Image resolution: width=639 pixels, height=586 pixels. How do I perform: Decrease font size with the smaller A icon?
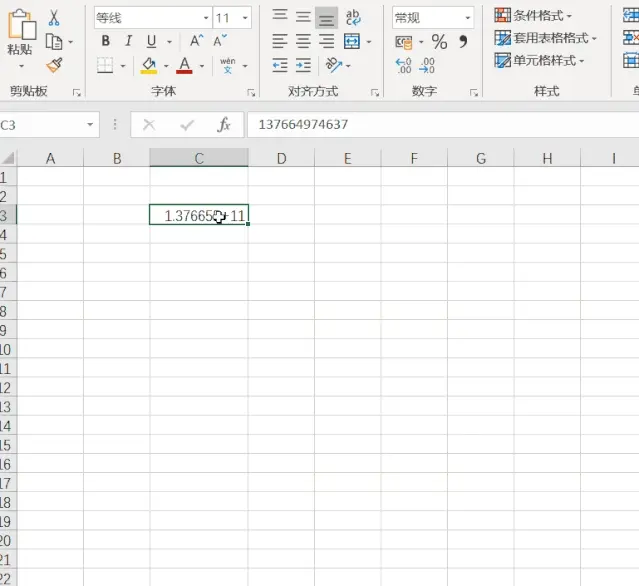(x=220, y=41)
